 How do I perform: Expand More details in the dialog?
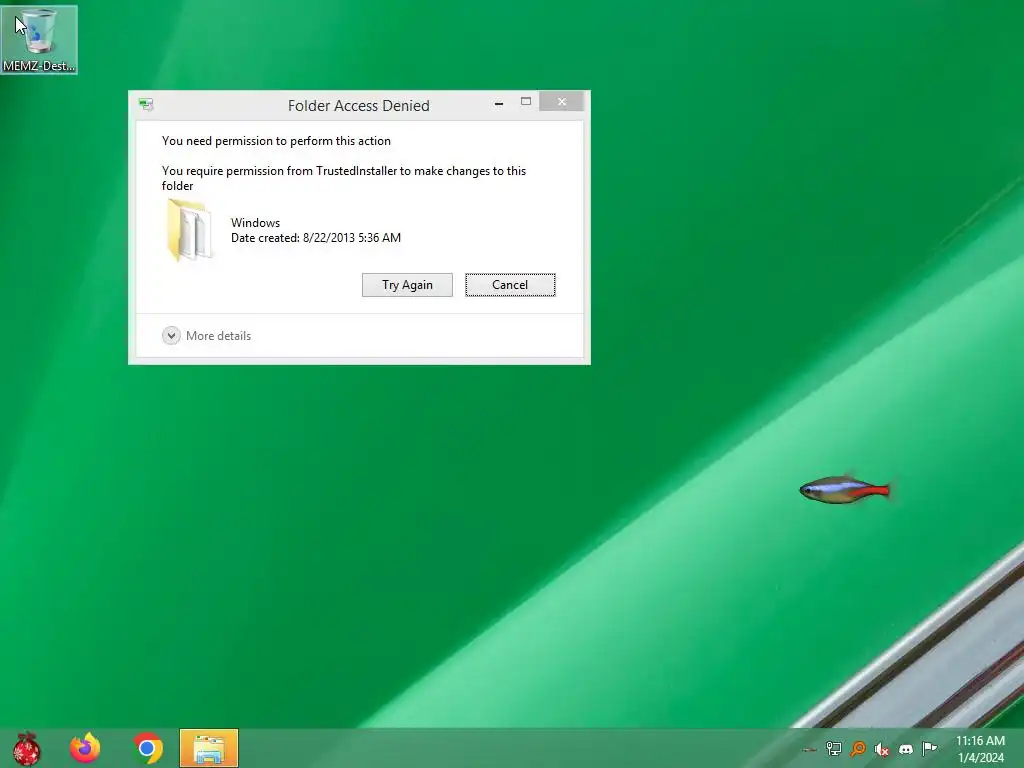point(206,336)
